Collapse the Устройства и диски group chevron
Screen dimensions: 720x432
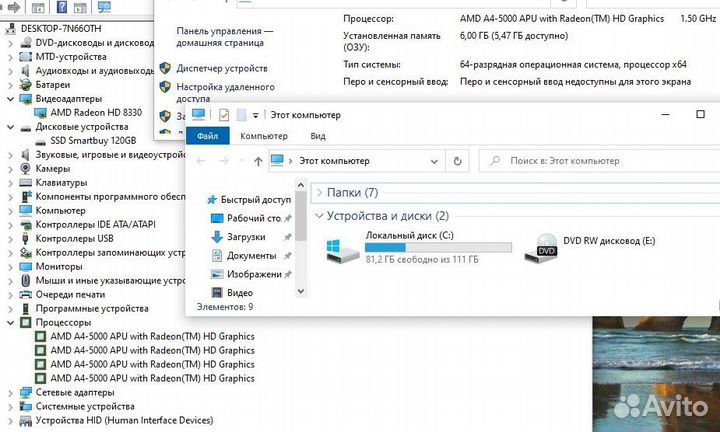point(319,216)
